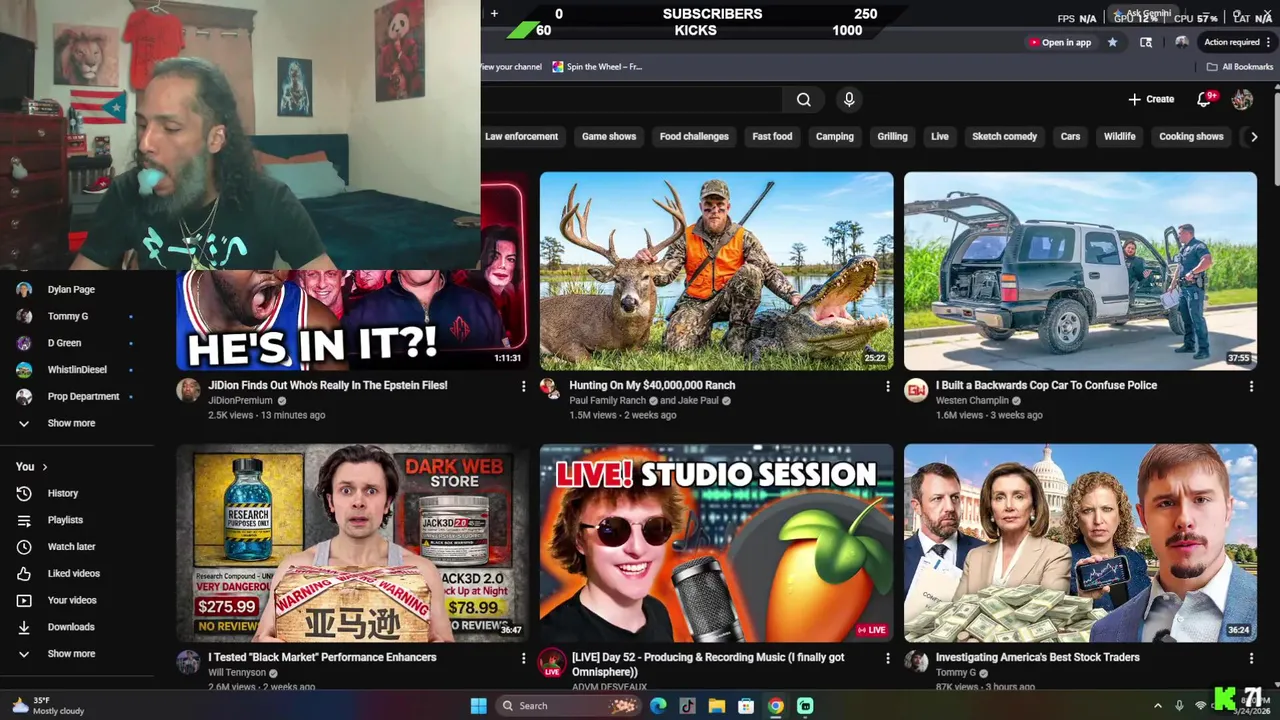Open more options for Hunting Ranch video
The image size is (1280, 720).
[887, 386]
